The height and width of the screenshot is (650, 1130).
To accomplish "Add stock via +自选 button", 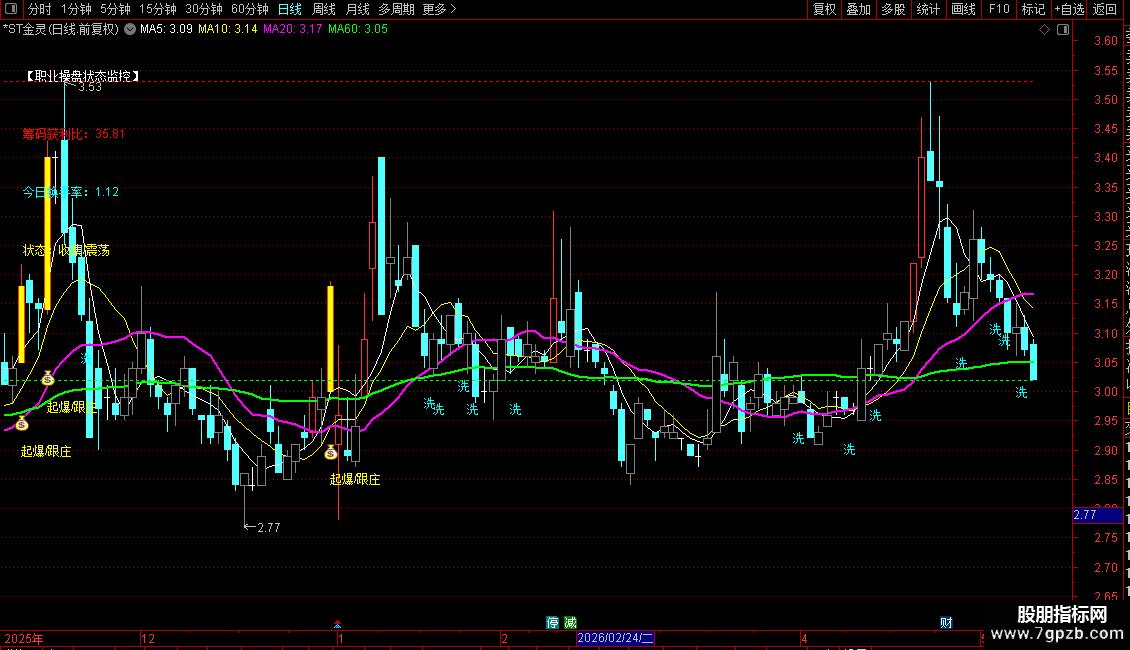I will pos(1069,9).
